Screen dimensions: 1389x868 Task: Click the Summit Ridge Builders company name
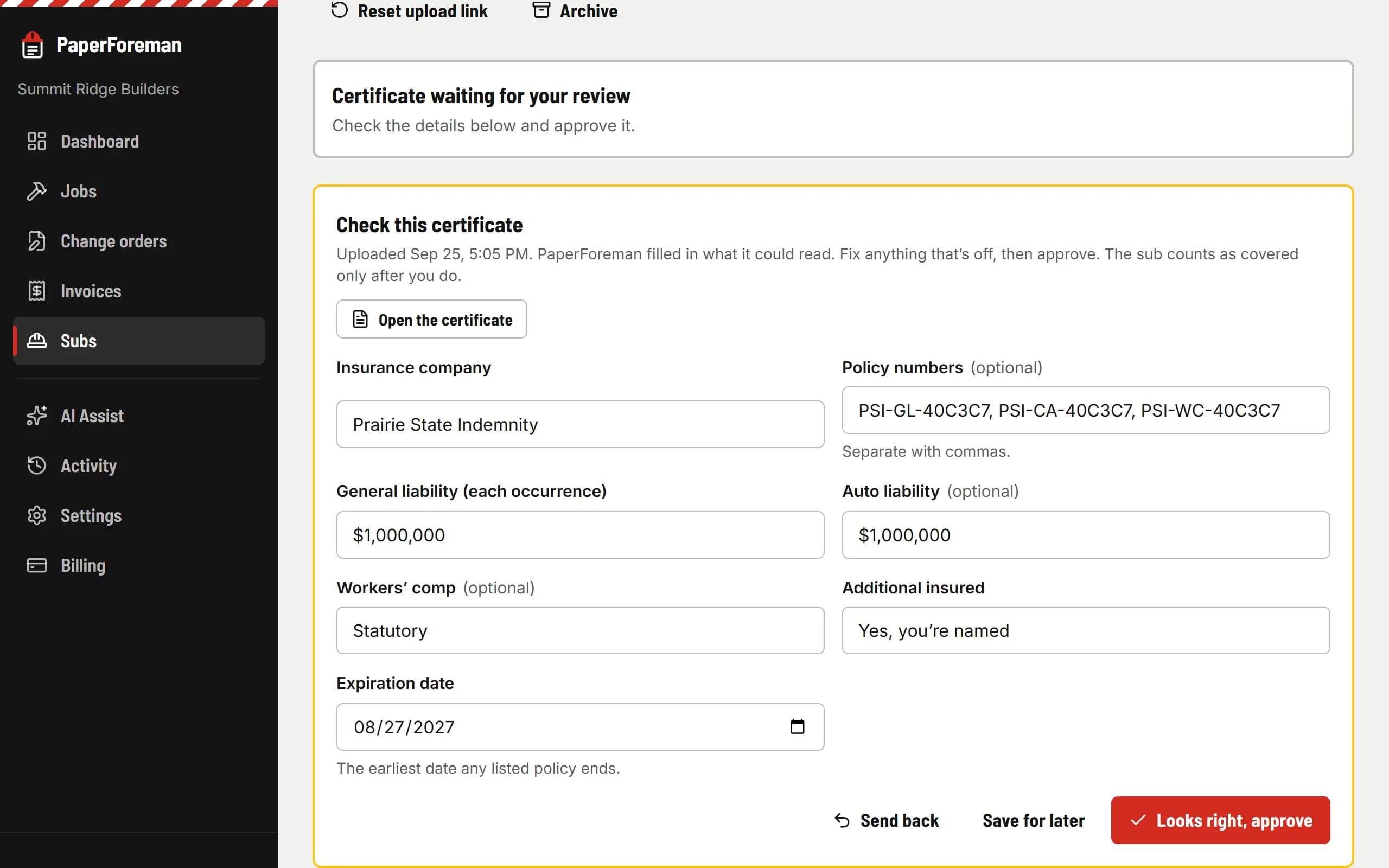coord(98,89)
